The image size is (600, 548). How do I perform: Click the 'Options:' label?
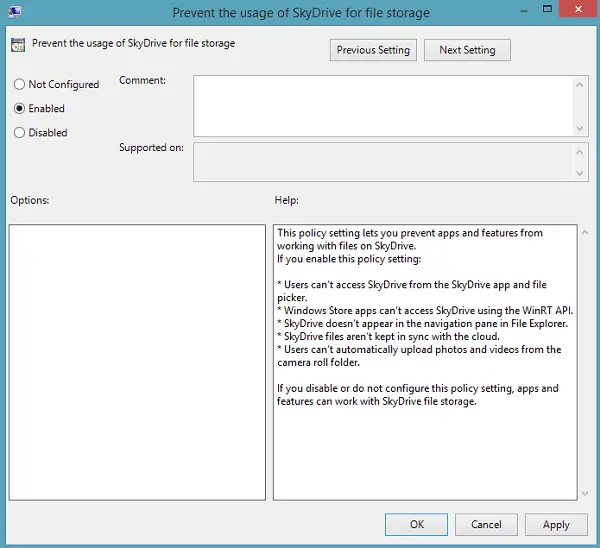point(29,200)
